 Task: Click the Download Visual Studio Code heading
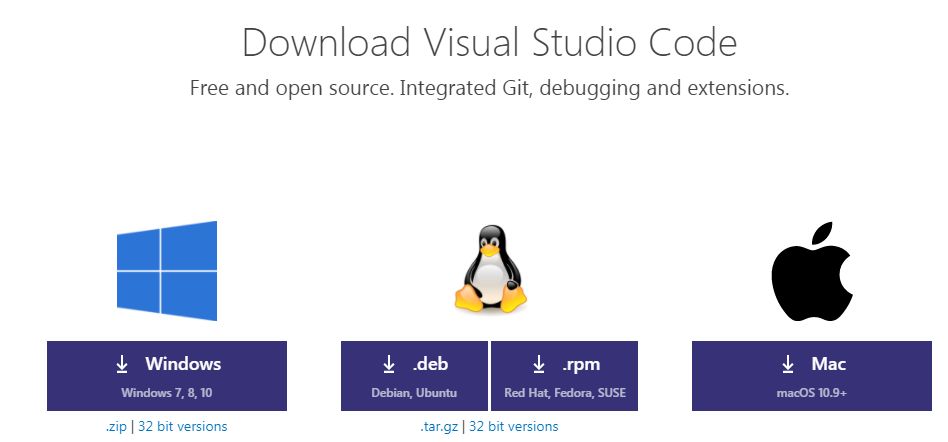coord(490,42)
